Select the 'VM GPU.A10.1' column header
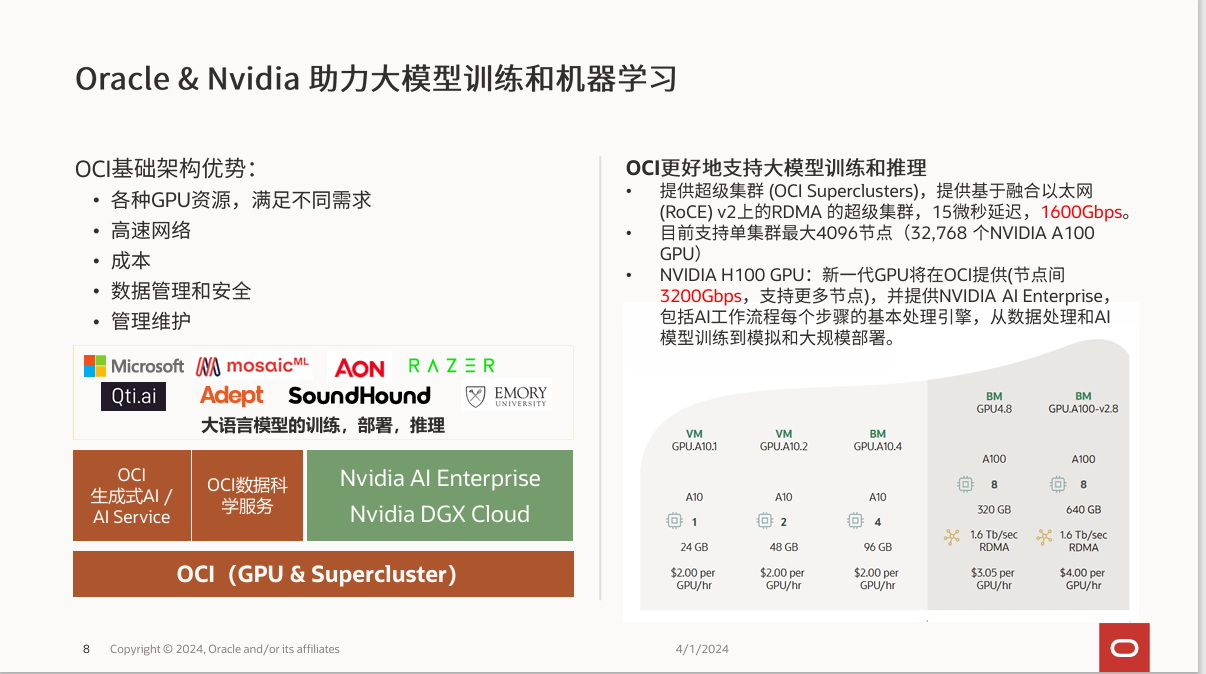Image resolution: width=1206 pixels, height=674 pixels. 694,441
